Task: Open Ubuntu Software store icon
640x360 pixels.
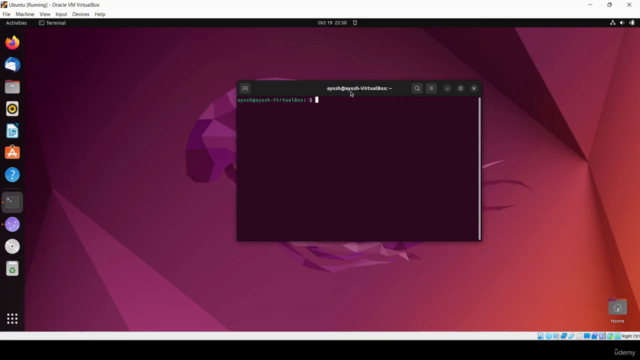Action: [x=12, y=153]
